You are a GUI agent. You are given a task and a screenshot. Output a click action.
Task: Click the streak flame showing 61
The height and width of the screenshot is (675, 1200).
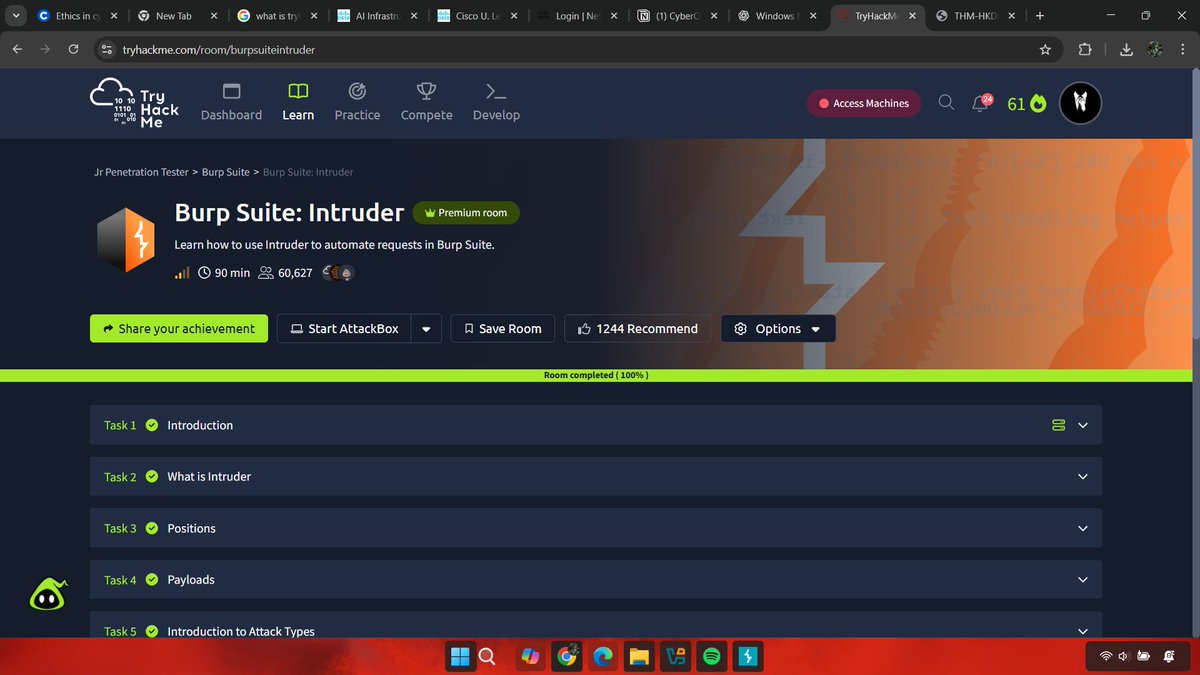tap(1026, 102)
